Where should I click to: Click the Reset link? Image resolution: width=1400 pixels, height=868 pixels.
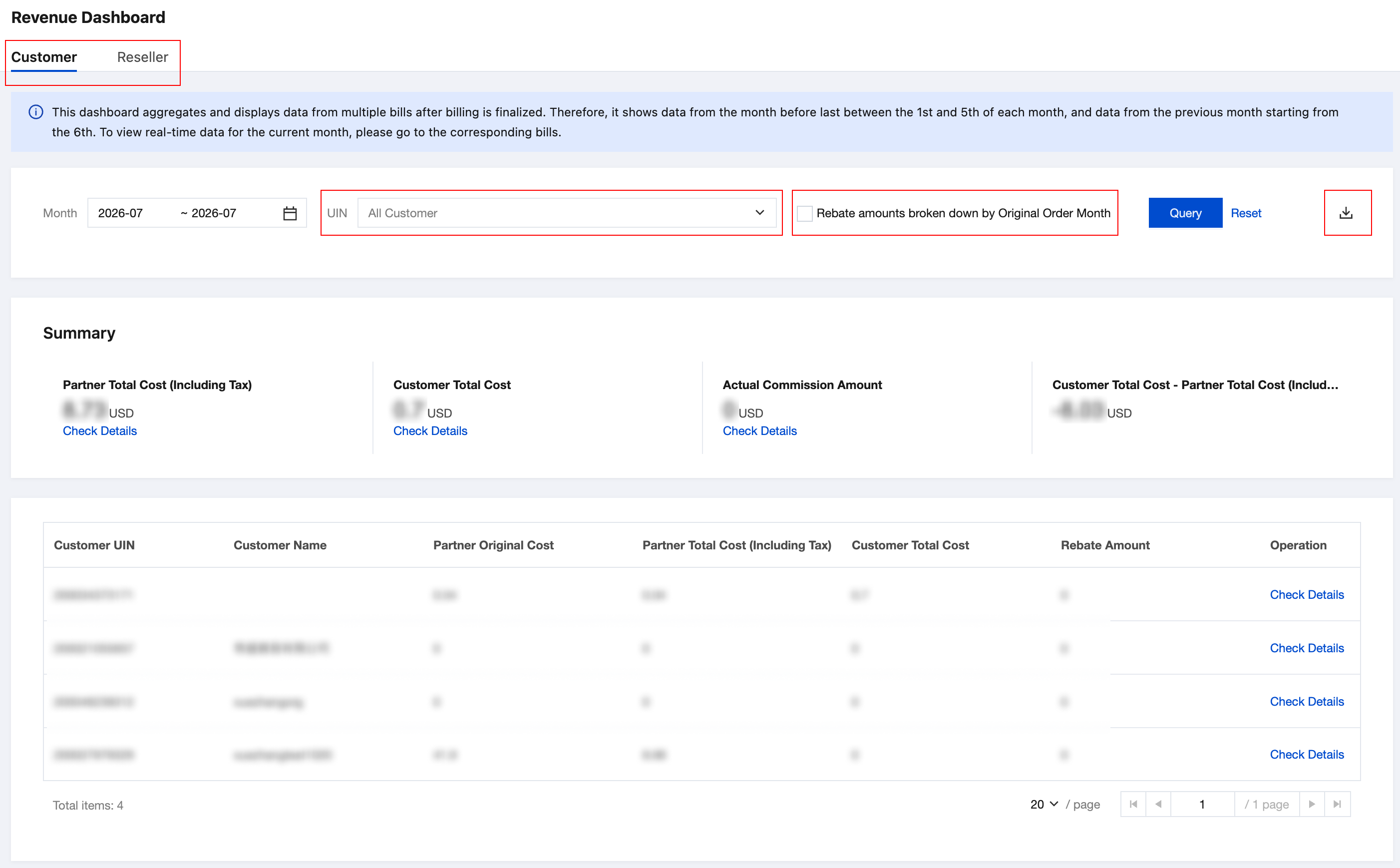(1246, 213)
